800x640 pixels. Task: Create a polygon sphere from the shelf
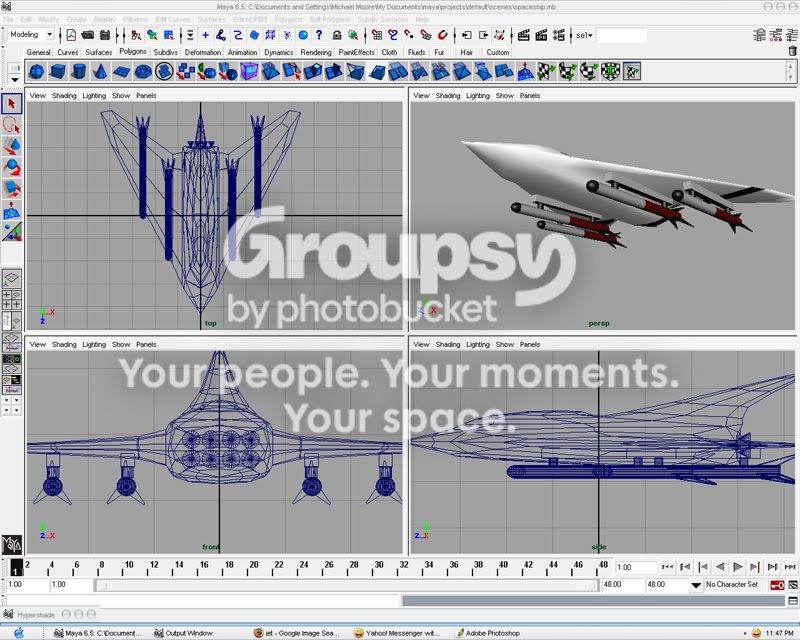coord(36,71)
